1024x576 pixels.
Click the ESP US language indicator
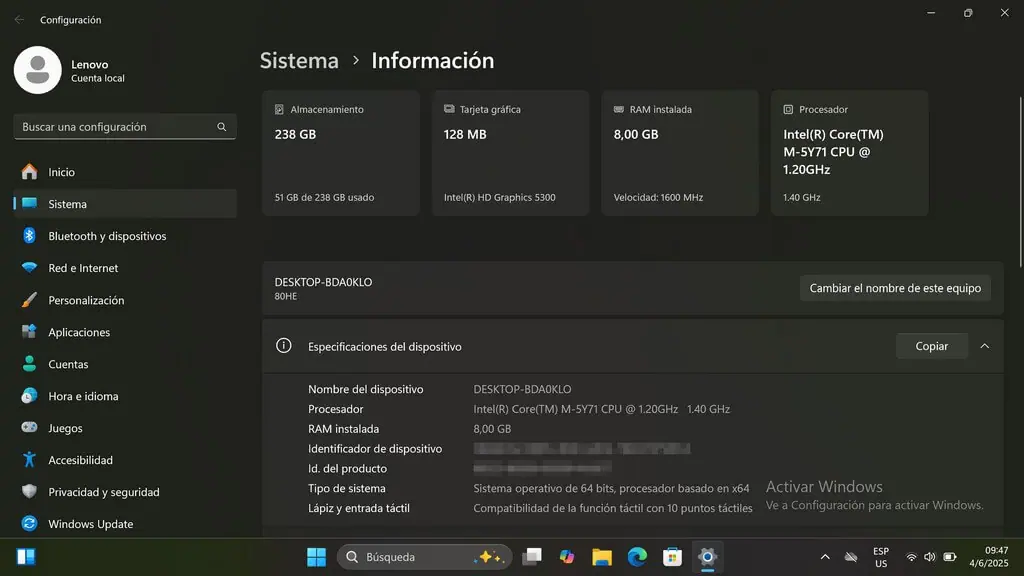point(881,557)
